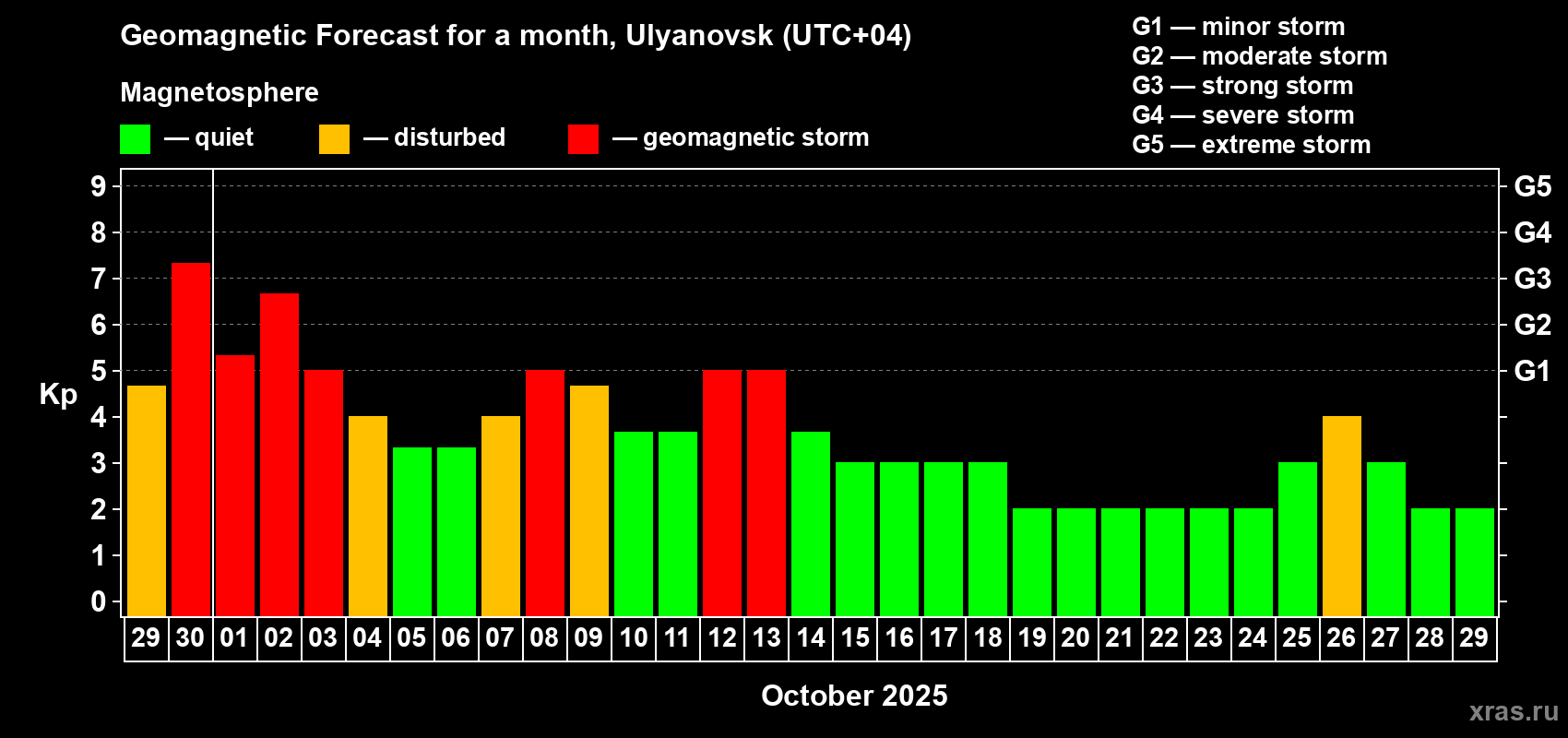The height and width of the screenshot is (738, 1568).
Task: Click the green quiet legend swatch
Action: (x=135, y=139)
